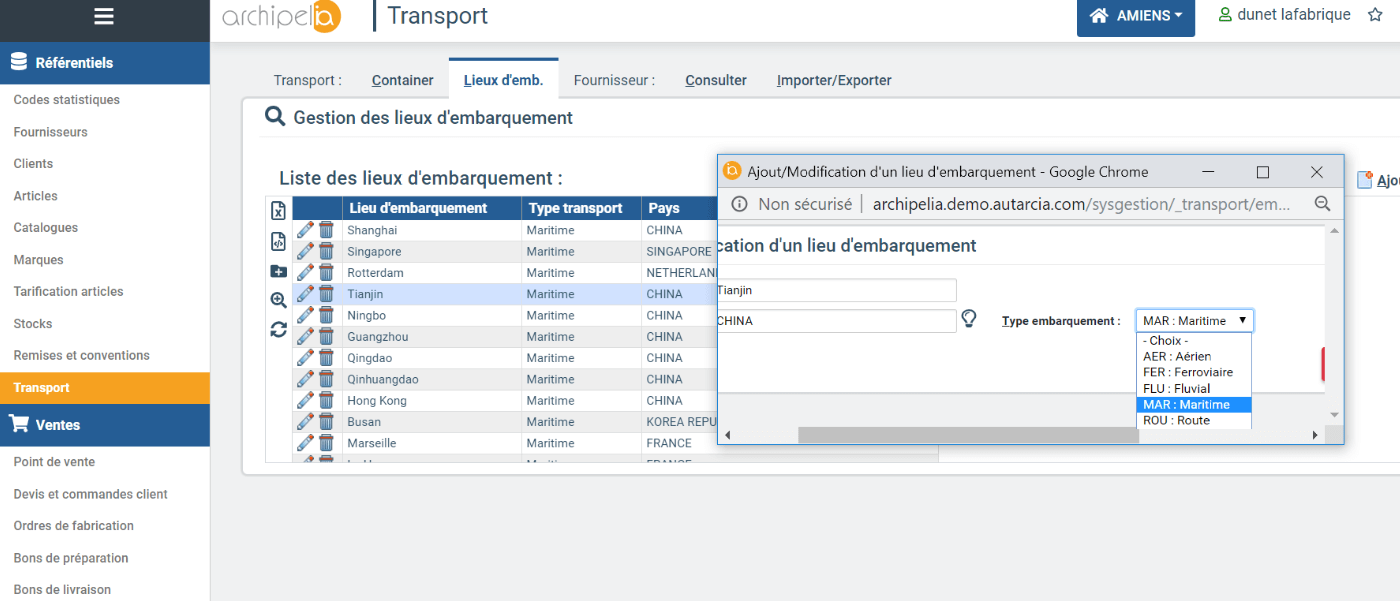The width and height of the screenshot is (1400, 601).
Task: Expand the Ventes sidebar section
Action: tap(57, 425)
